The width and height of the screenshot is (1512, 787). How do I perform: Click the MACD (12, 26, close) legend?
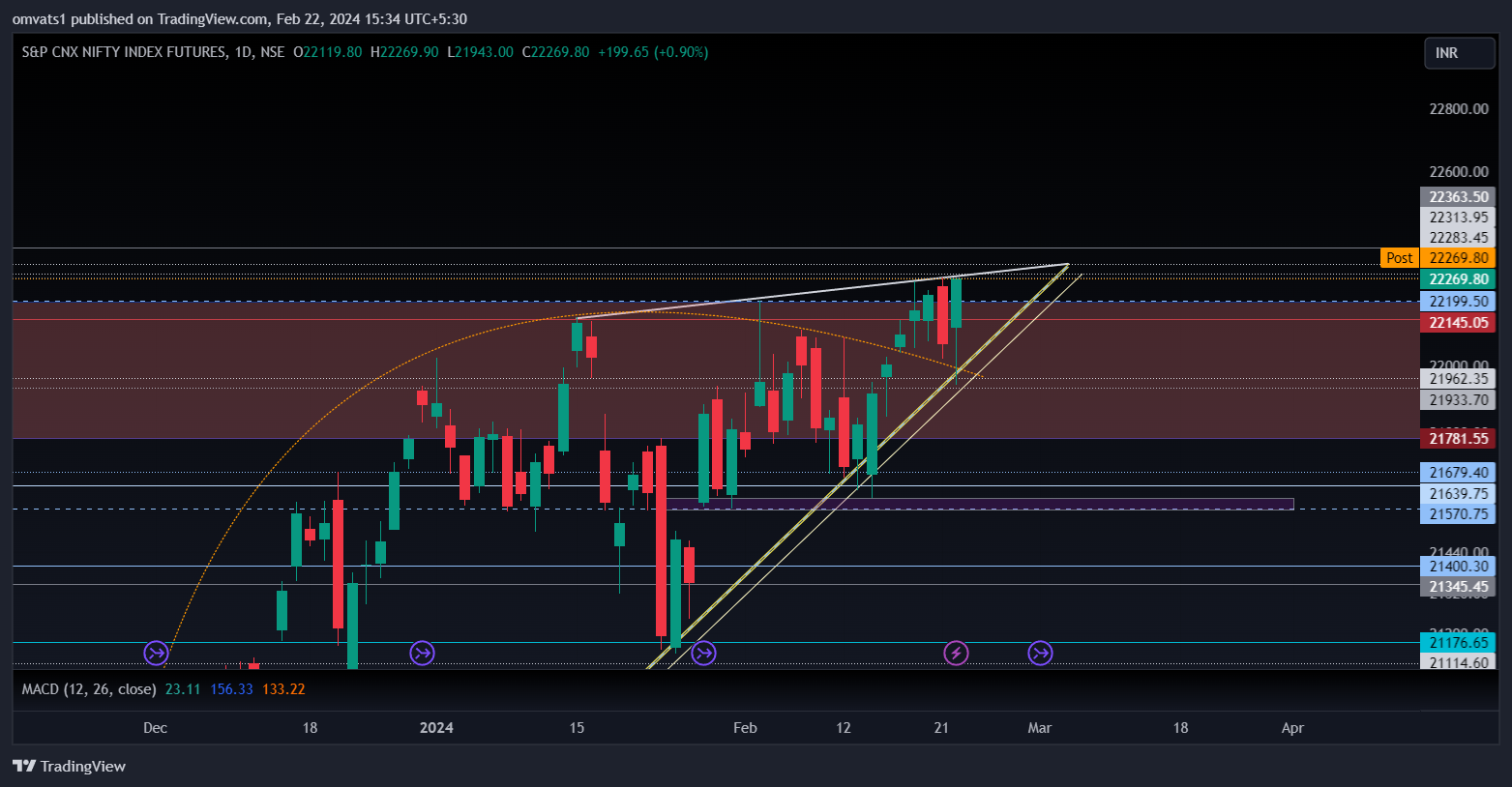(x=89, y=689)
